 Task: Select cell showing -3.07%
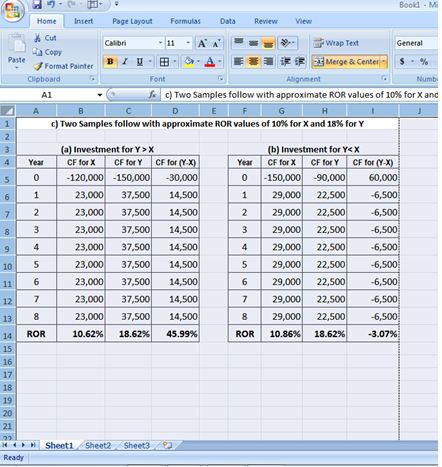(x=373, y=334)
